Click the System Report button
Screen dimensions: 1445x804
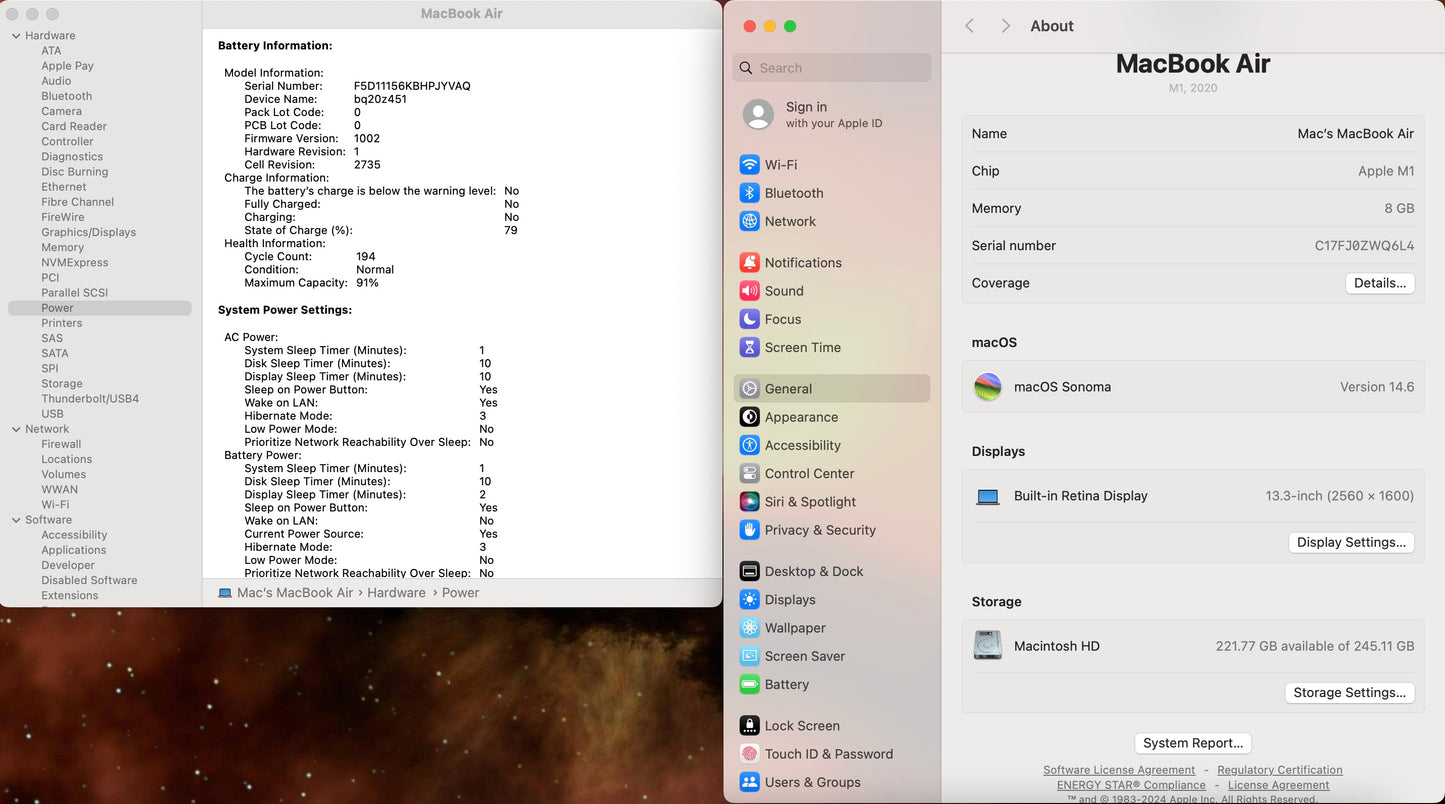(x=1192, y=743)
